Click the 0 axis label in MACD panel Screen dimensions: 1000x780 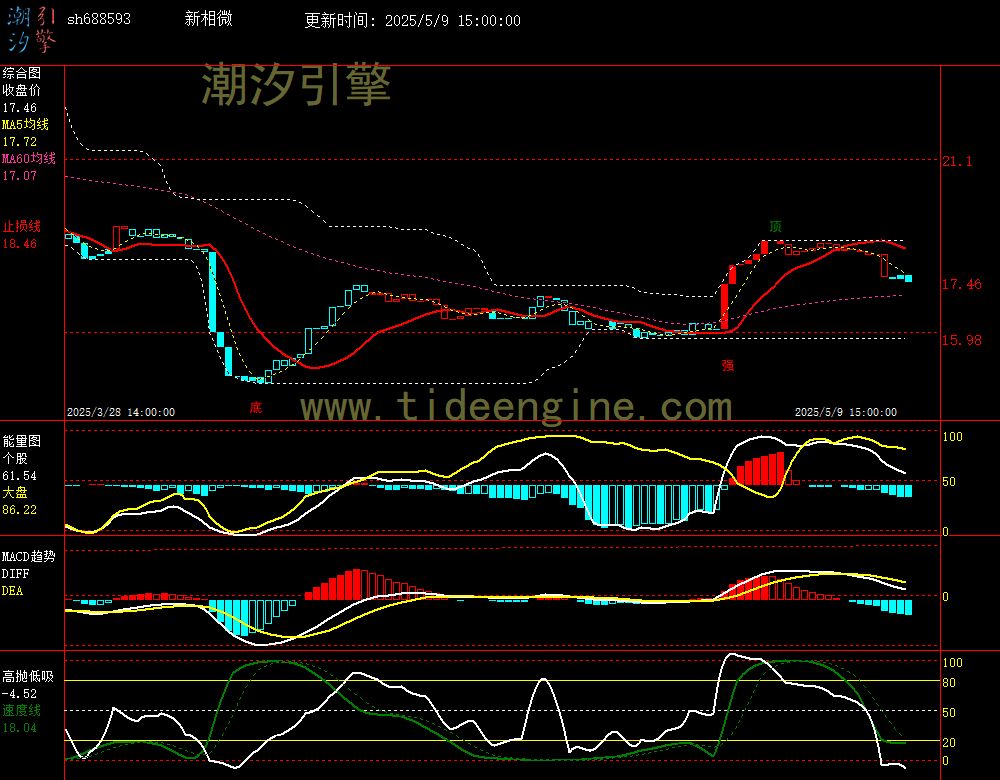tap(946, 596)
